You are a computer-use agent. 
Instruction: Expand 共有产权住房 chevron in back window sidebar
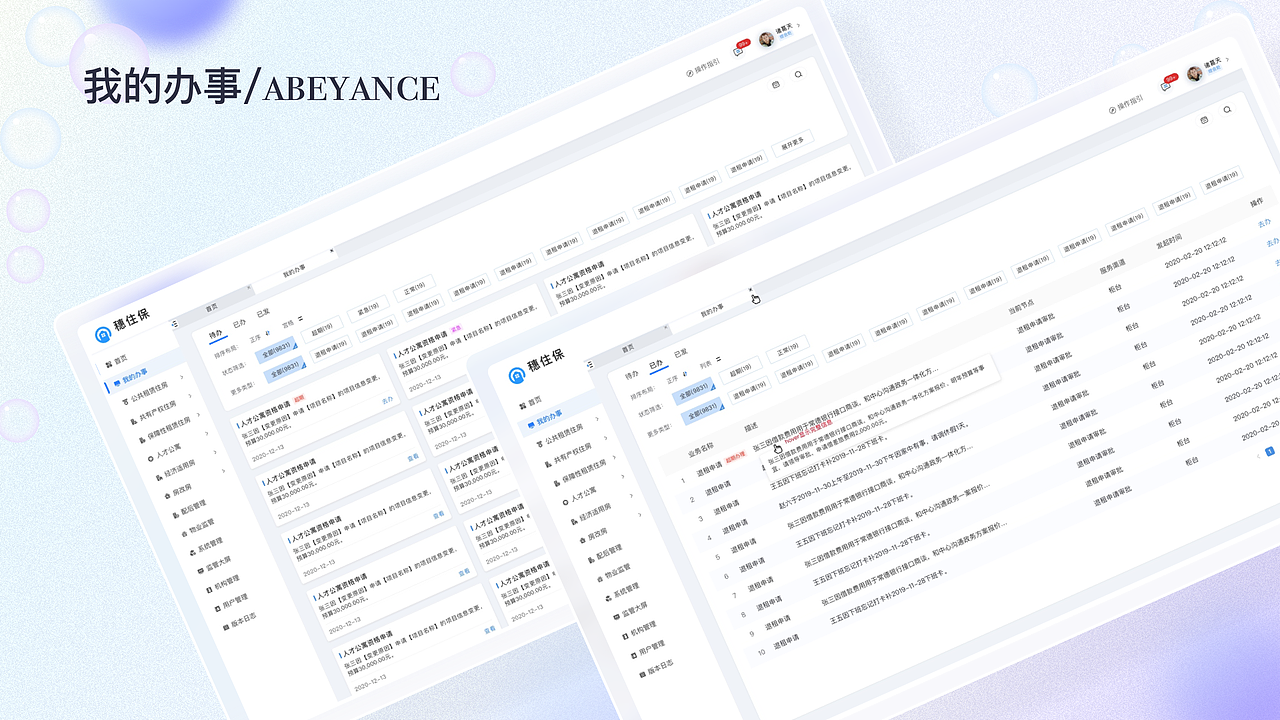(x=190, y=395)
